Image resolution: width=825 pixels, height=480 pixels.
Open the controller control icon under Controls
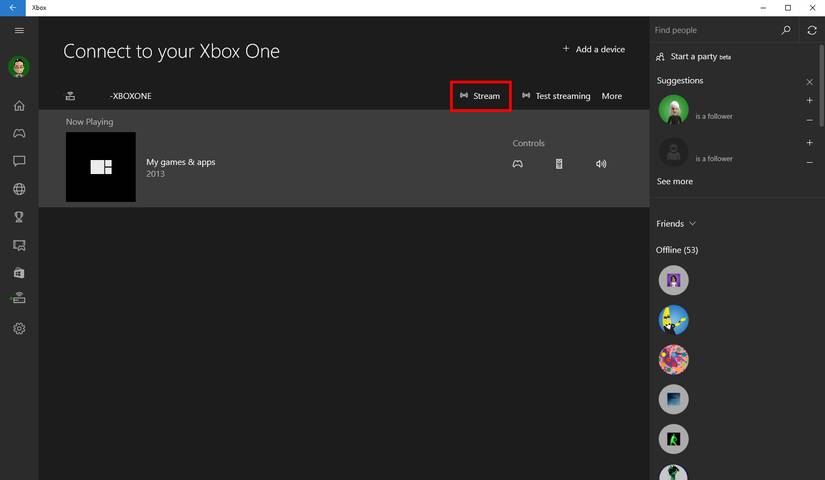pos(518,164)
